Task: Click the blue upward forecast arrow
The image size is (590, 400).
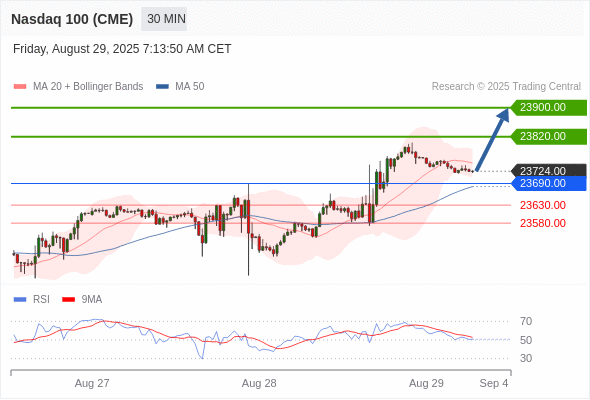Action: pos(493,140)
